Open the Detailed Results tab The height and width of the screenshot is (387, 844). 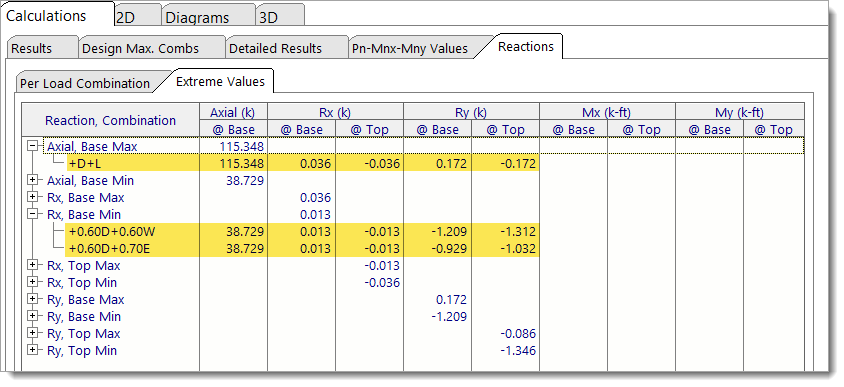coord(286,48)
